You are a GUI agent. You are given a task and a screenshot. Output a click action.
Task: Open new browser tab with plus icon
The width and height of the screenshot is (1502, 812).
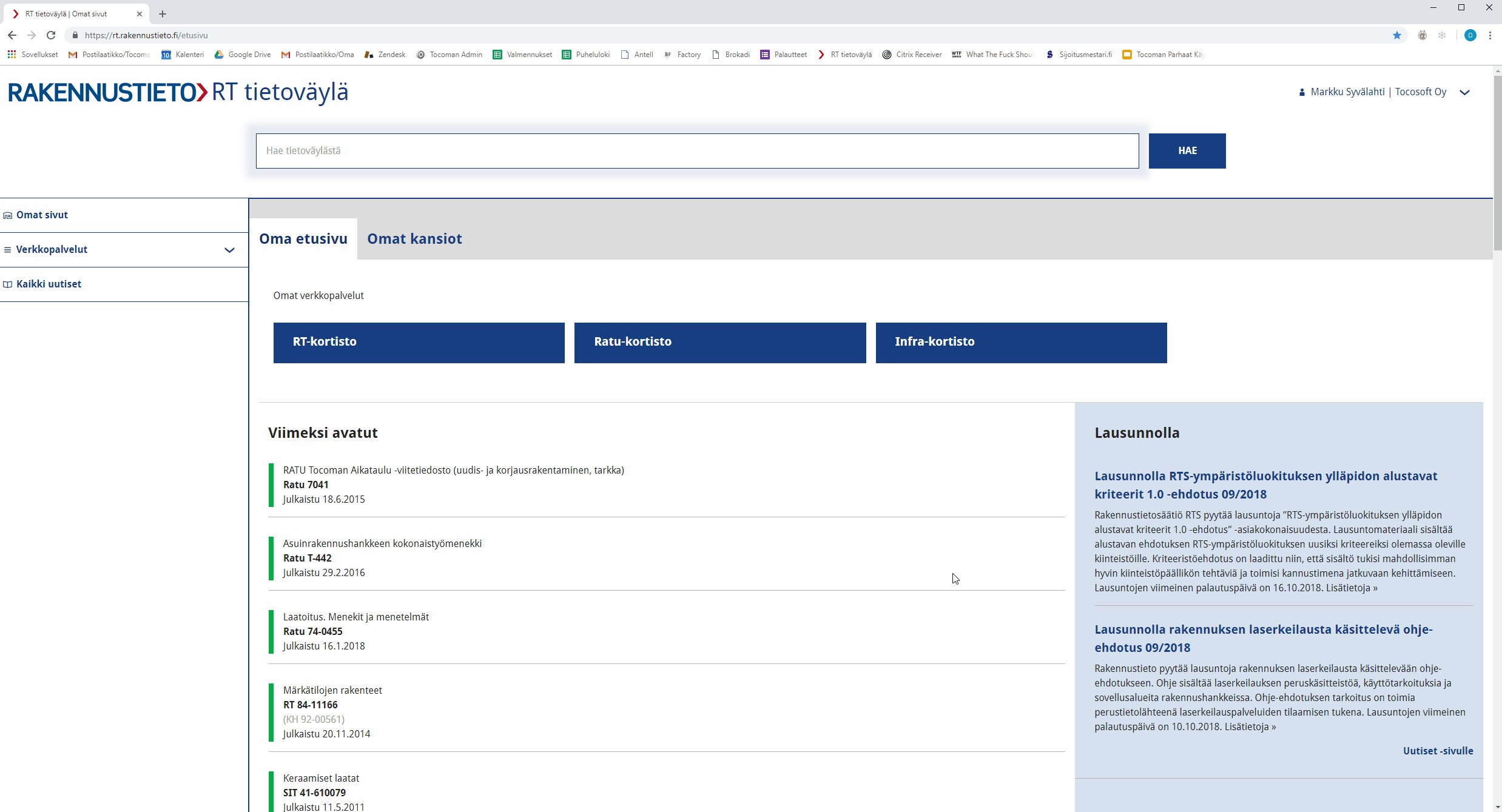[163, 14]
